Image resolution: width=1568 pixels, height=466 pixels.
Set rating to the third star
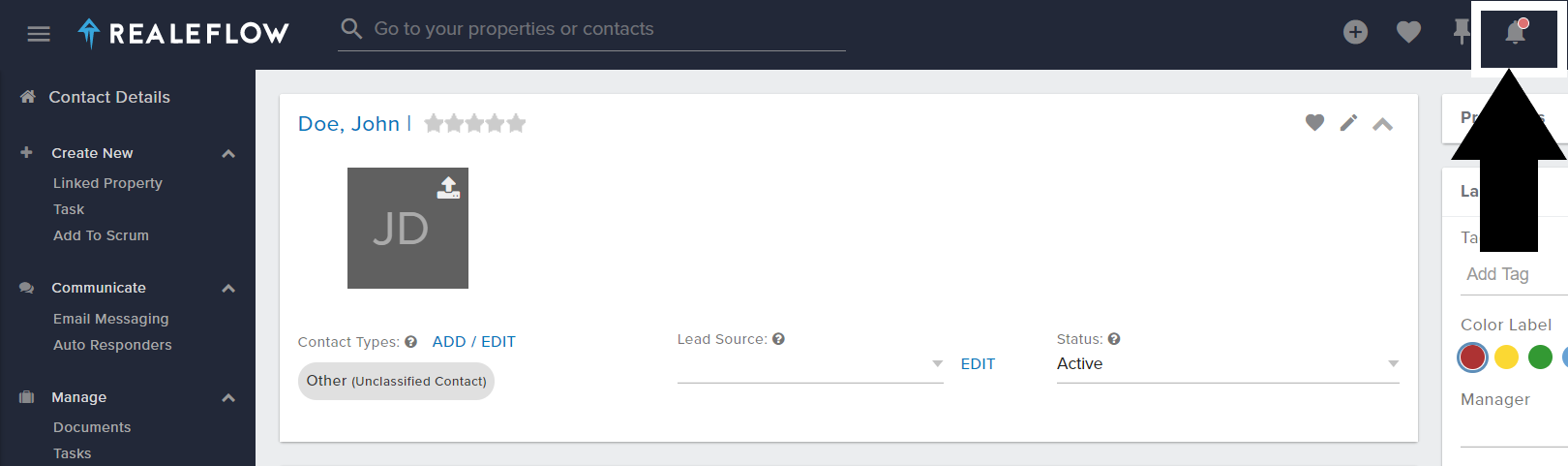click(x=475, y=123)
